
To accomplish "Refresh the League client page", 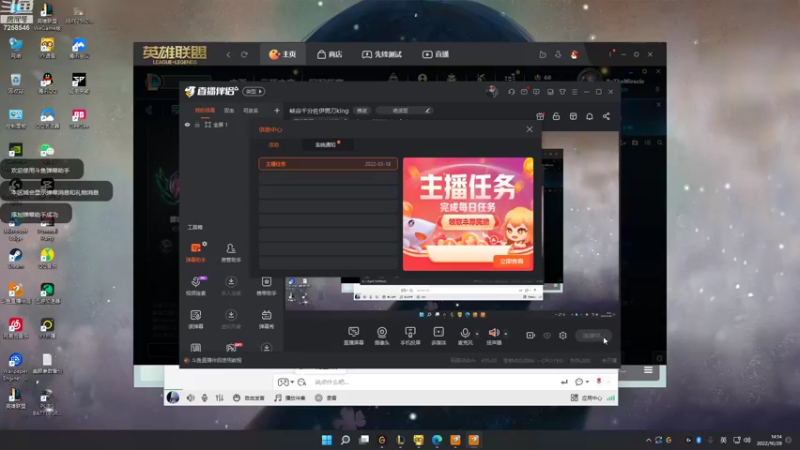I will (x=244, y=55).
